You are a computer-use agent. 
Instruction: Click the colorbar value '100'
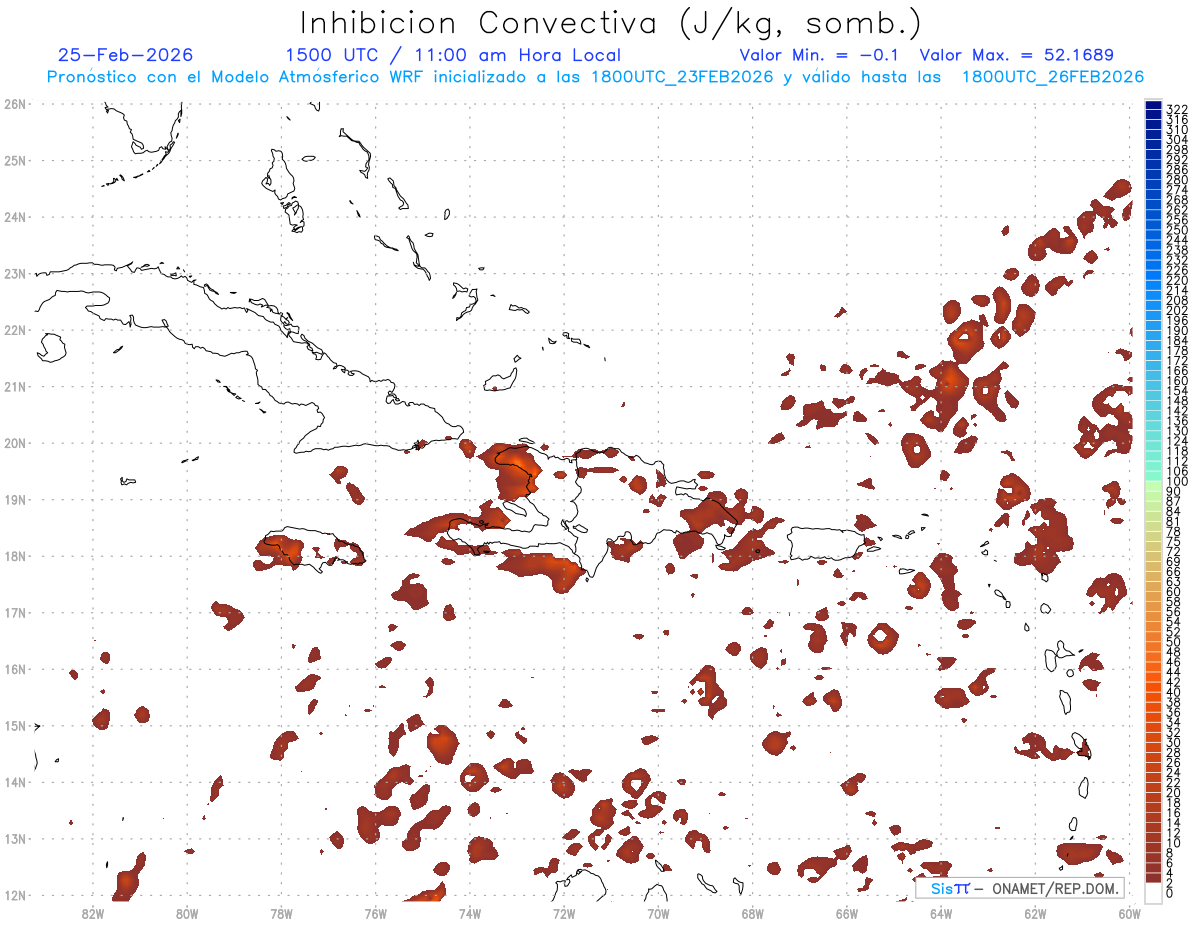[x=1177, y=482]
